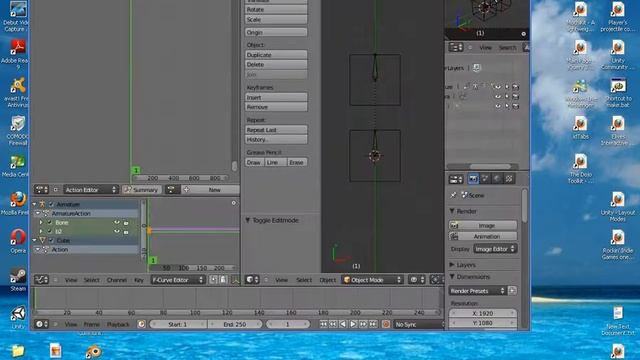Click the Armature object icon in dope sheet
The image size is (640, 360).
coord(42,204)
